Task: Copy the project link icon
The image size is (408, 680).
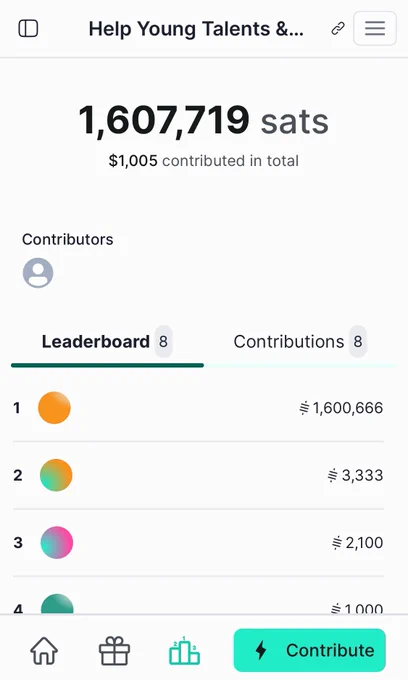Action: pos(338,29)
